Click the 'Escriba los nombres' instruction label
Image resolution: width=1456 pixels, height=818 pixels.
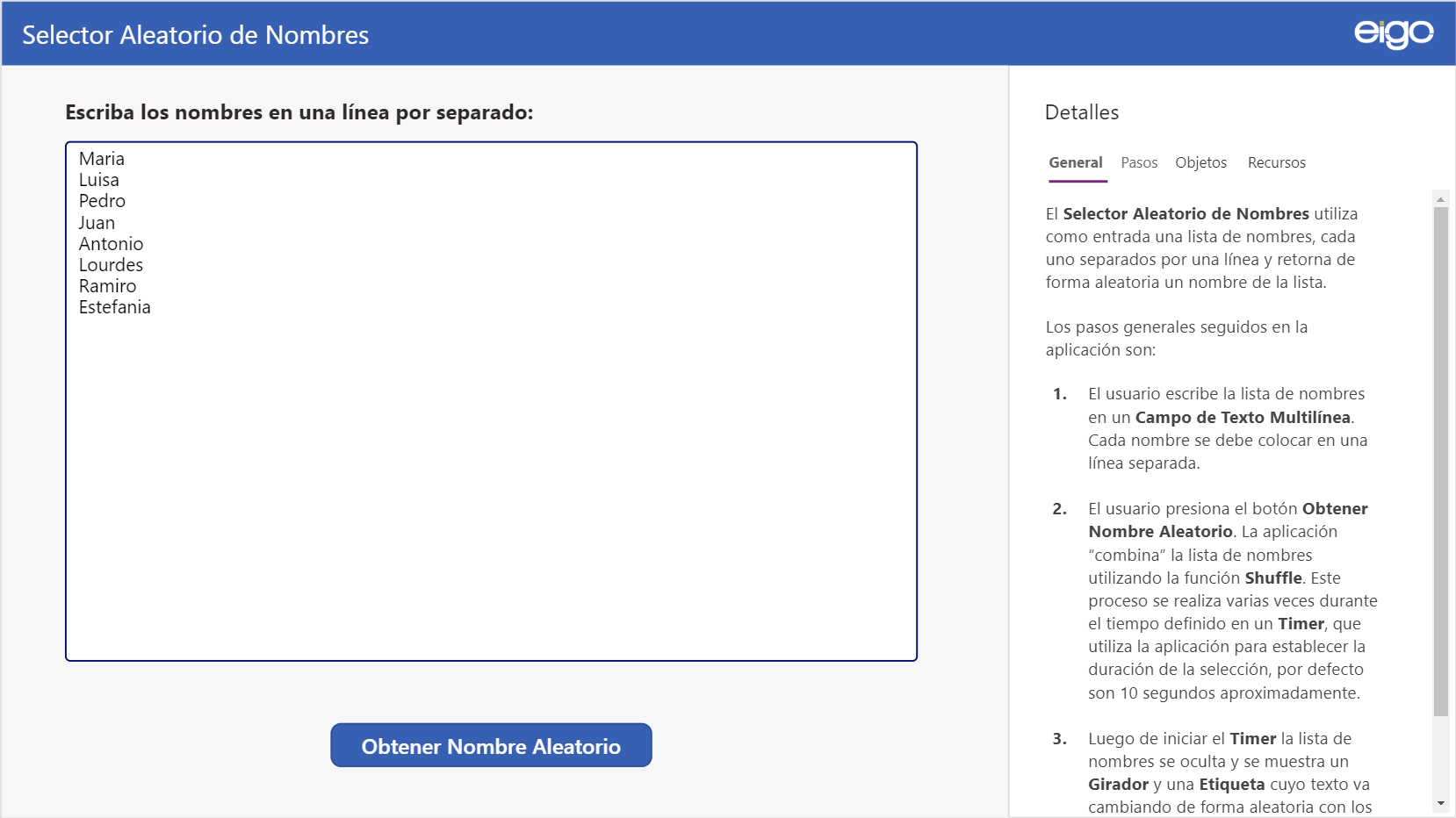click(299, 112)
